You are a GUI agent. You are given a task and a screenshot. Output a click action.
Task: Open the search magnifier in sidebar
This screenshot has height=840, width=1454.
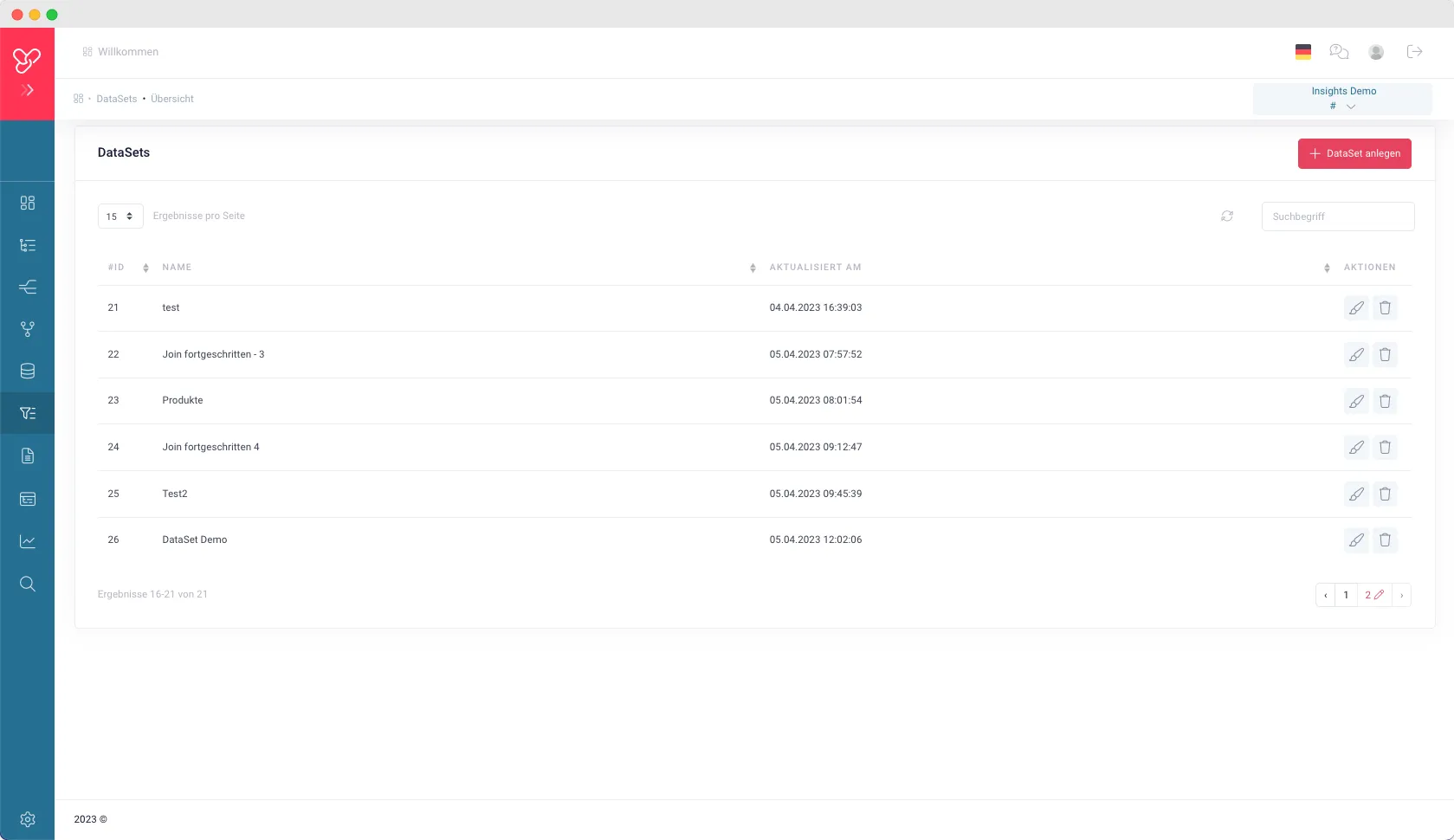point(28,584)
